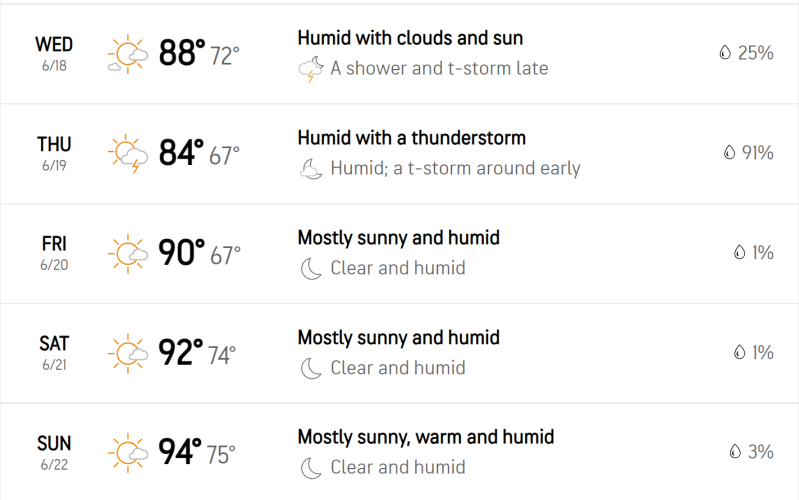Click Thursday's sun and thunderstorm icon
799x500 pixels.
(x=127, y=153)
